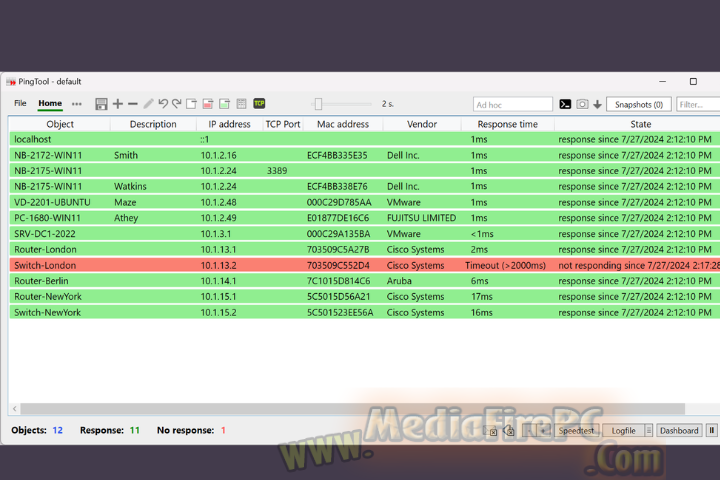Sort by the Response time column header
Viewport: 720px width, 480px height.
click(507, 124)
